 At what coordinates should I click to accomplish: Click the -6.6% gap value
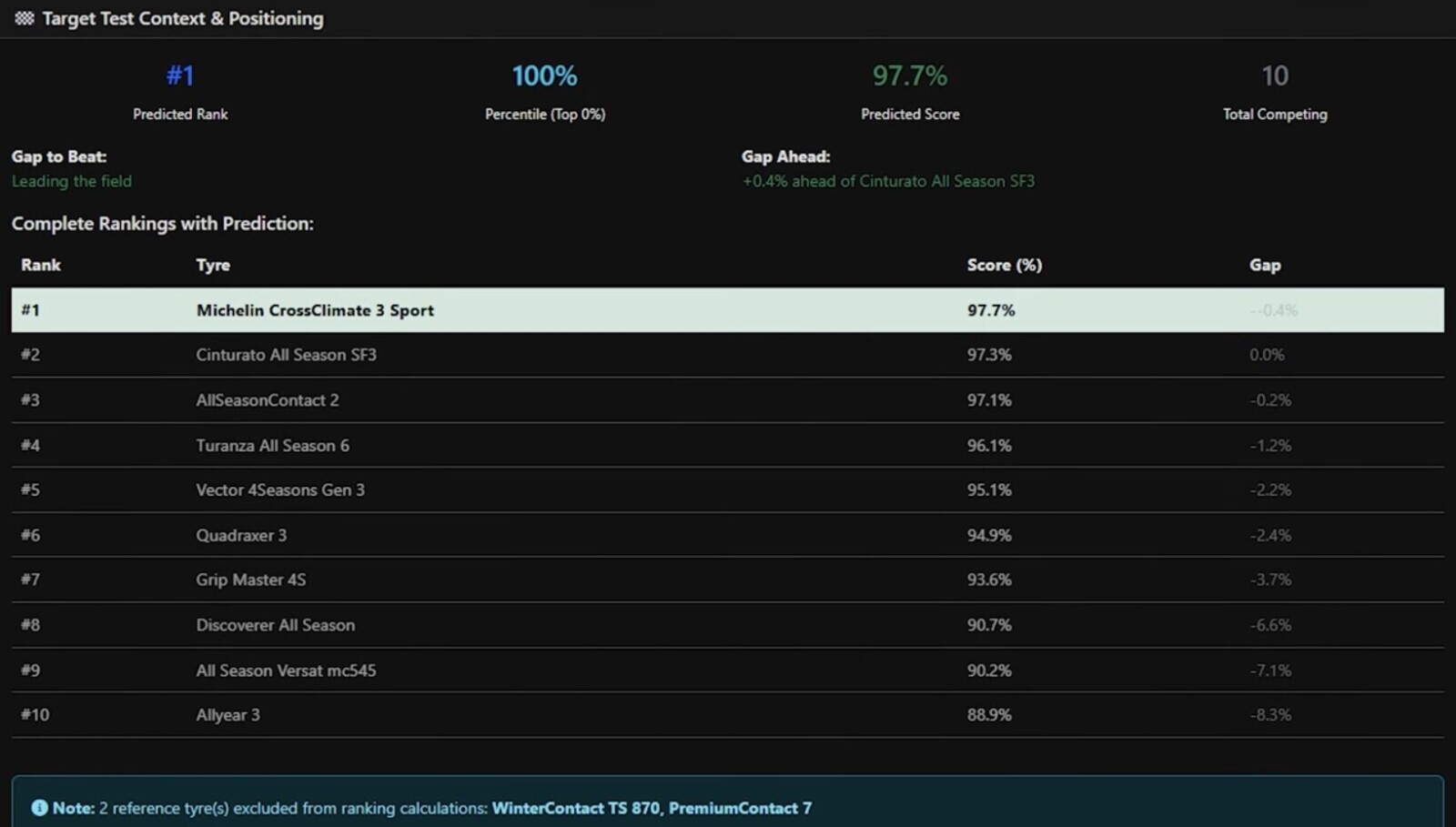click(x=1270, y=625)
